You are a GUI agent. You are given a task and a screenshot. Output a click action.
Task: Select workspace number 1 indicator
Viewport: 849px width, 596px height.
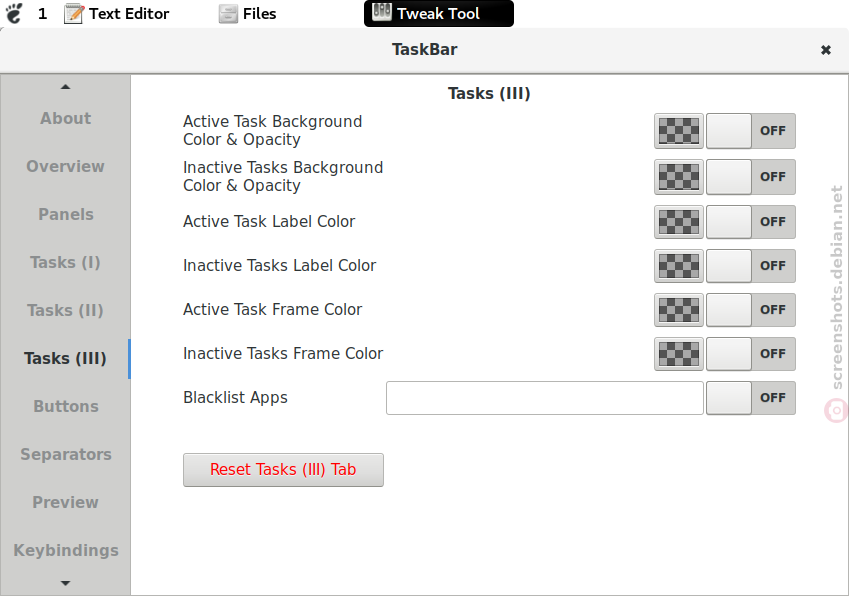tap(42, 14)
